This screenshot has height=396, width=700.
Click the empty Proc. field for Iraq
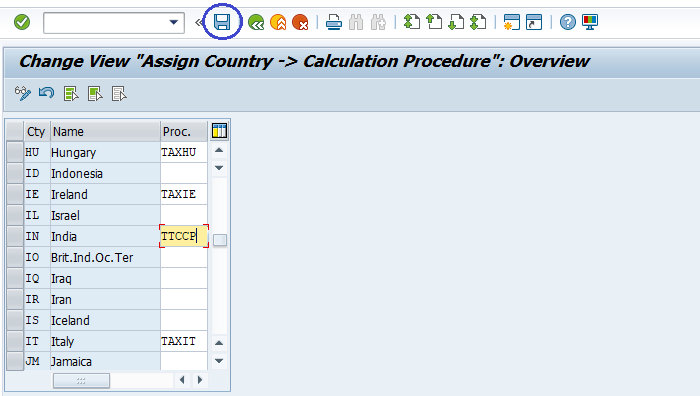coord(184,278)
